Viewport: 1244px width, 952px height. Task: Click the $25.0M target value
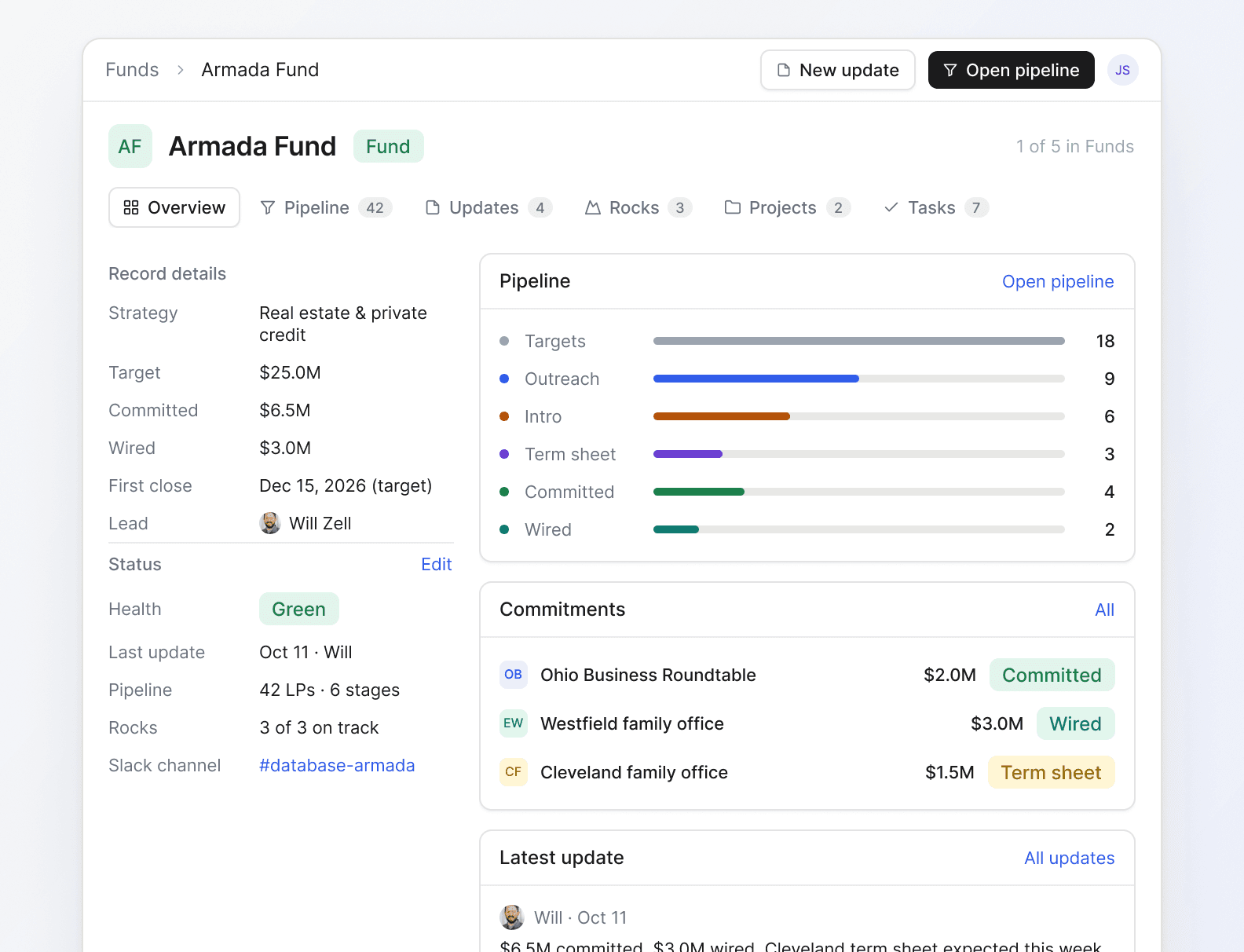[290, 372]
